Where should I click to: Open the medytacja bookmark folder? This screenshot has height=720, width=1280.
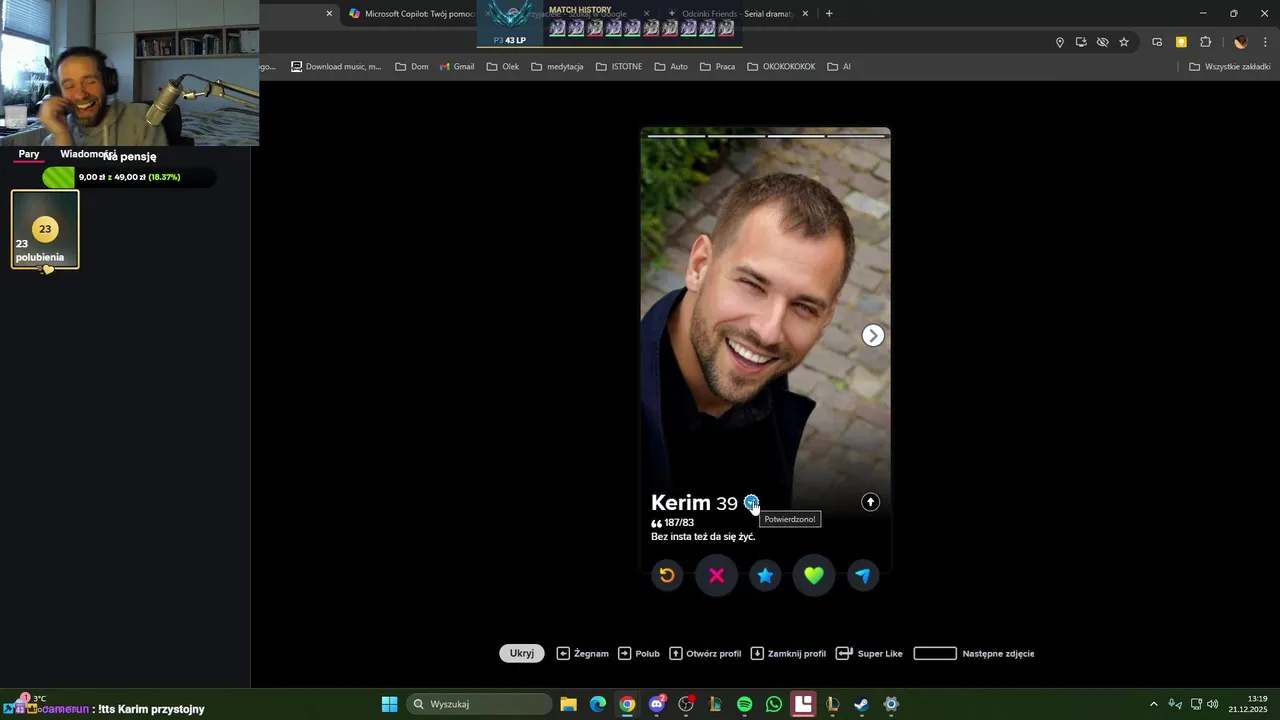pos(557,67)
